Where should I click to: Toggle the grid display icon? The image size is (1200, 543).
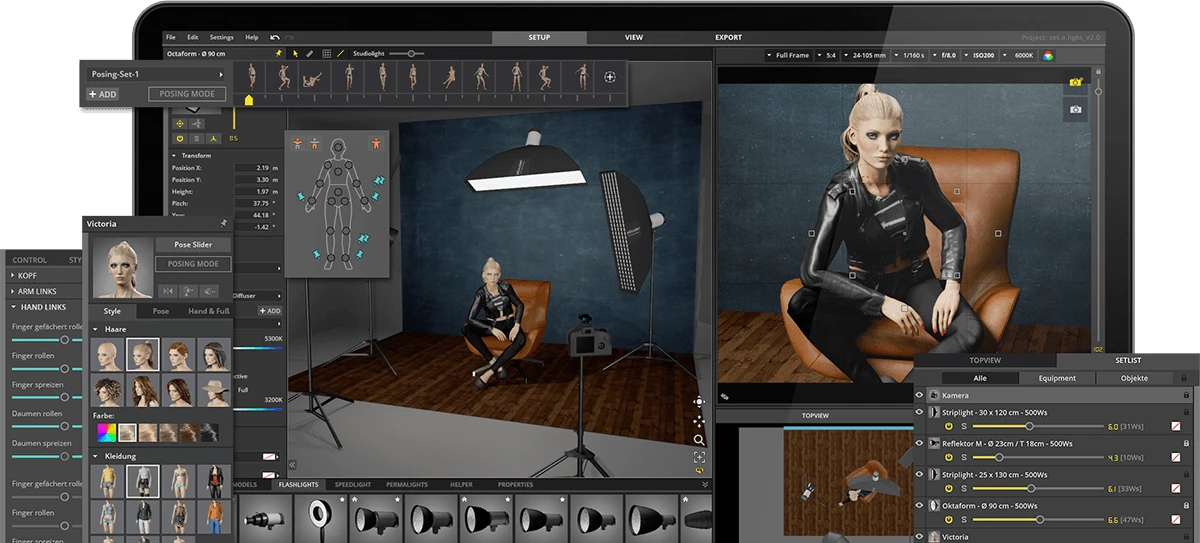tap(325, 53)
